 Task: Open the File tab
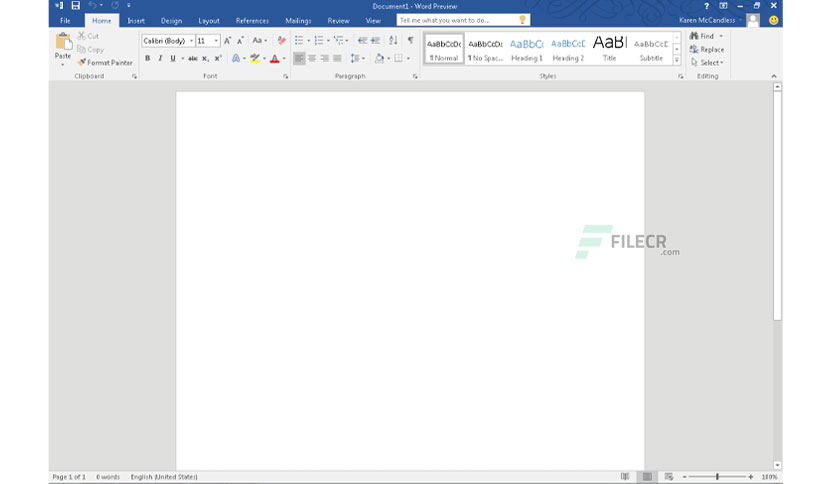pyautogui.click(x=65, y=21)
